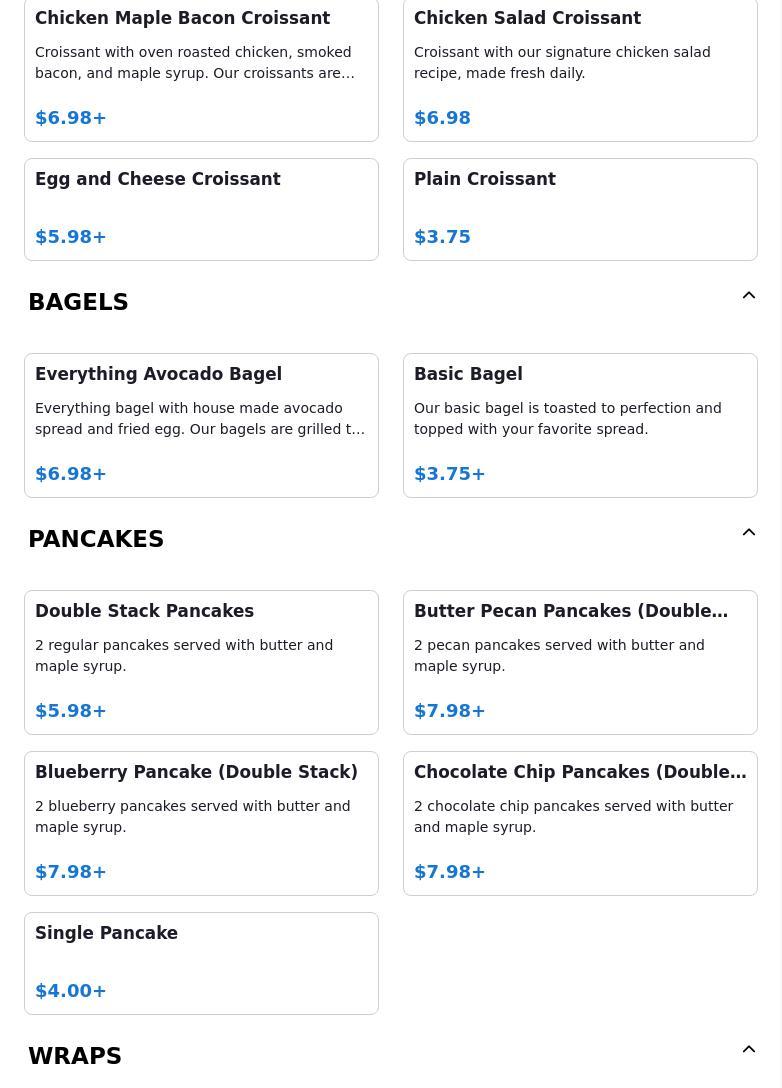The width and height of the screenshot is (782, 1088).
Task: Open the Plain Croissant item
Action: tap(580, 210)
